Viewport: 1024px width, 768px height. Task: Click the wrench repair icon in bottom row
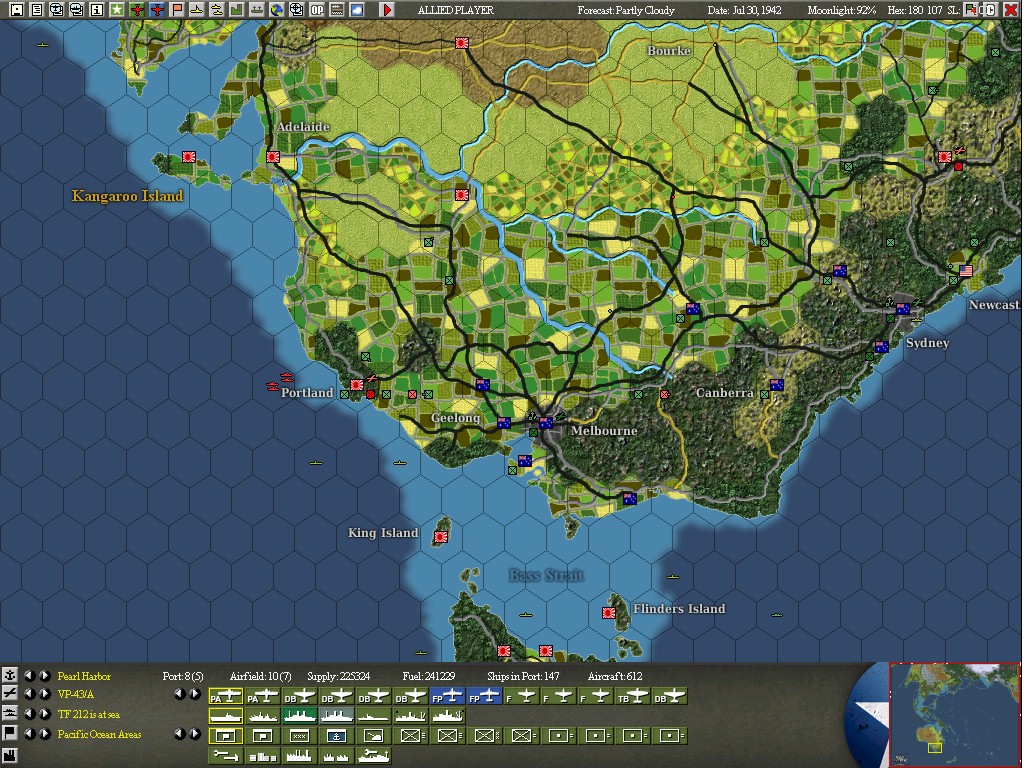(226, 756)
